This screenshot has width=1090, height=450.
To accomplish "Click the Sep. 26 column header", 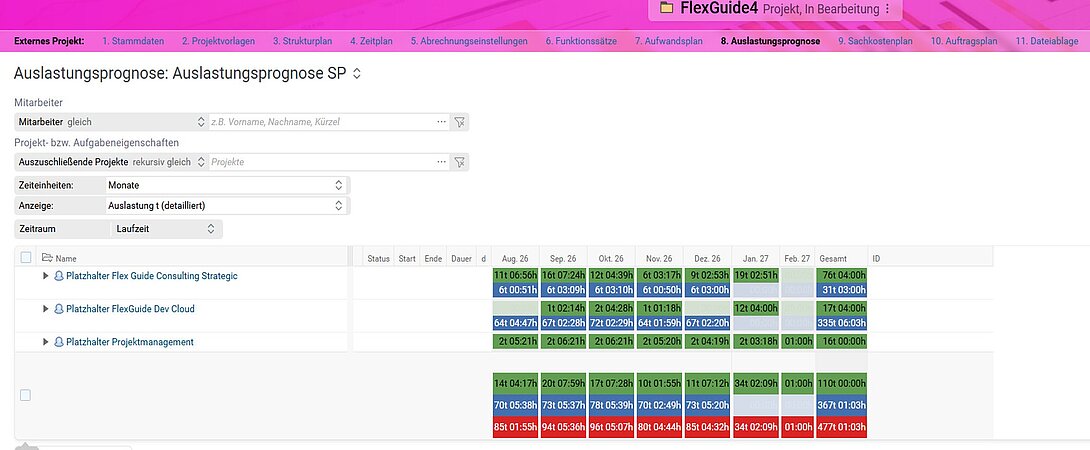I will tap(563, 258).
